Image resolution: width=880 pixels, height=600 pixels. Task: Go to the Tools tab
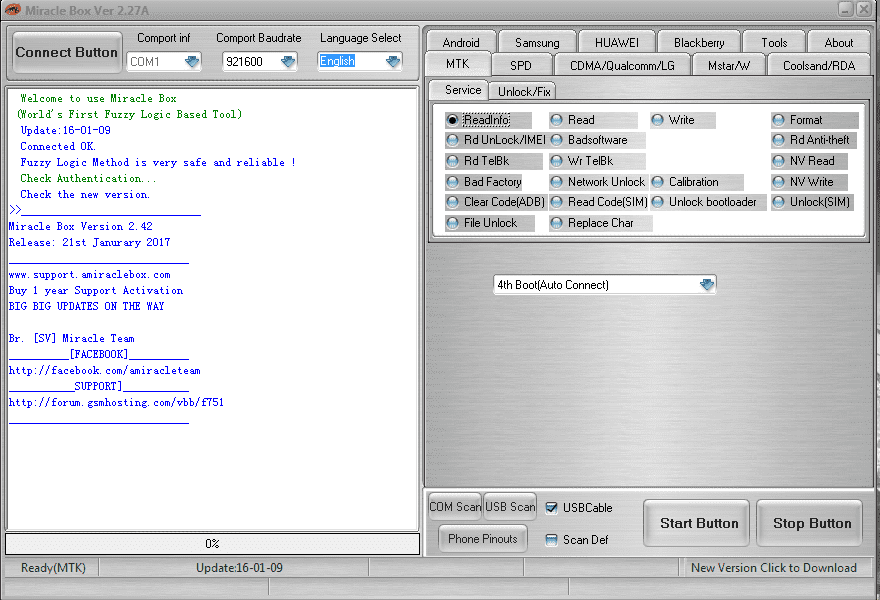coord(774,42)
